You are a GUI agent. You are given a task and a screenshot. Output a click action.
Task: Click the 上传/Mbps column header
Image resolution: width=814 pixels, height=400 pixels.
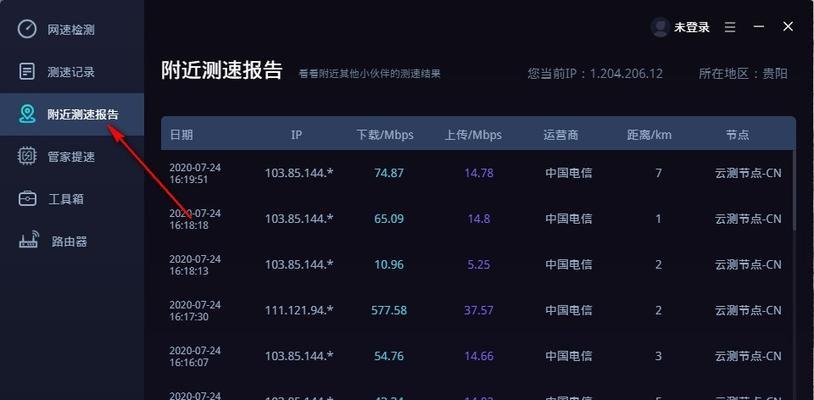click(473, 135)
